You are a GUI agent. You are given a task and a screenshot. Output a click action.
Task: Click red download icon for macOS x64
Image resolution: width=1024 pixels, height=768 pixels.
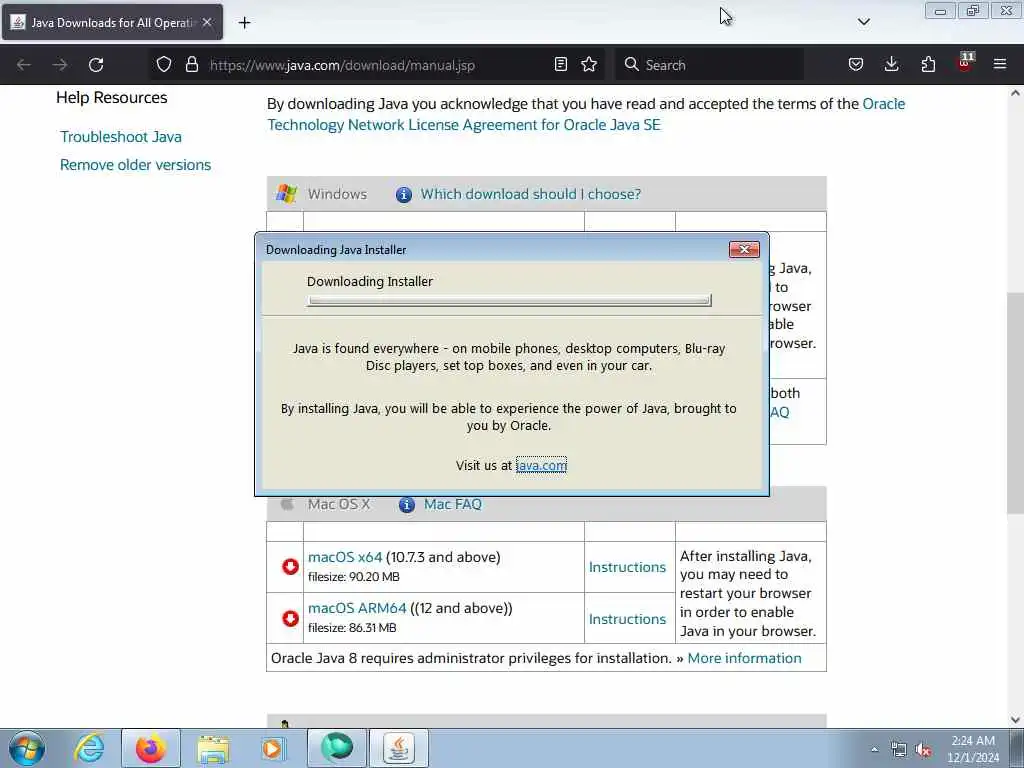(x=290, y=566)
